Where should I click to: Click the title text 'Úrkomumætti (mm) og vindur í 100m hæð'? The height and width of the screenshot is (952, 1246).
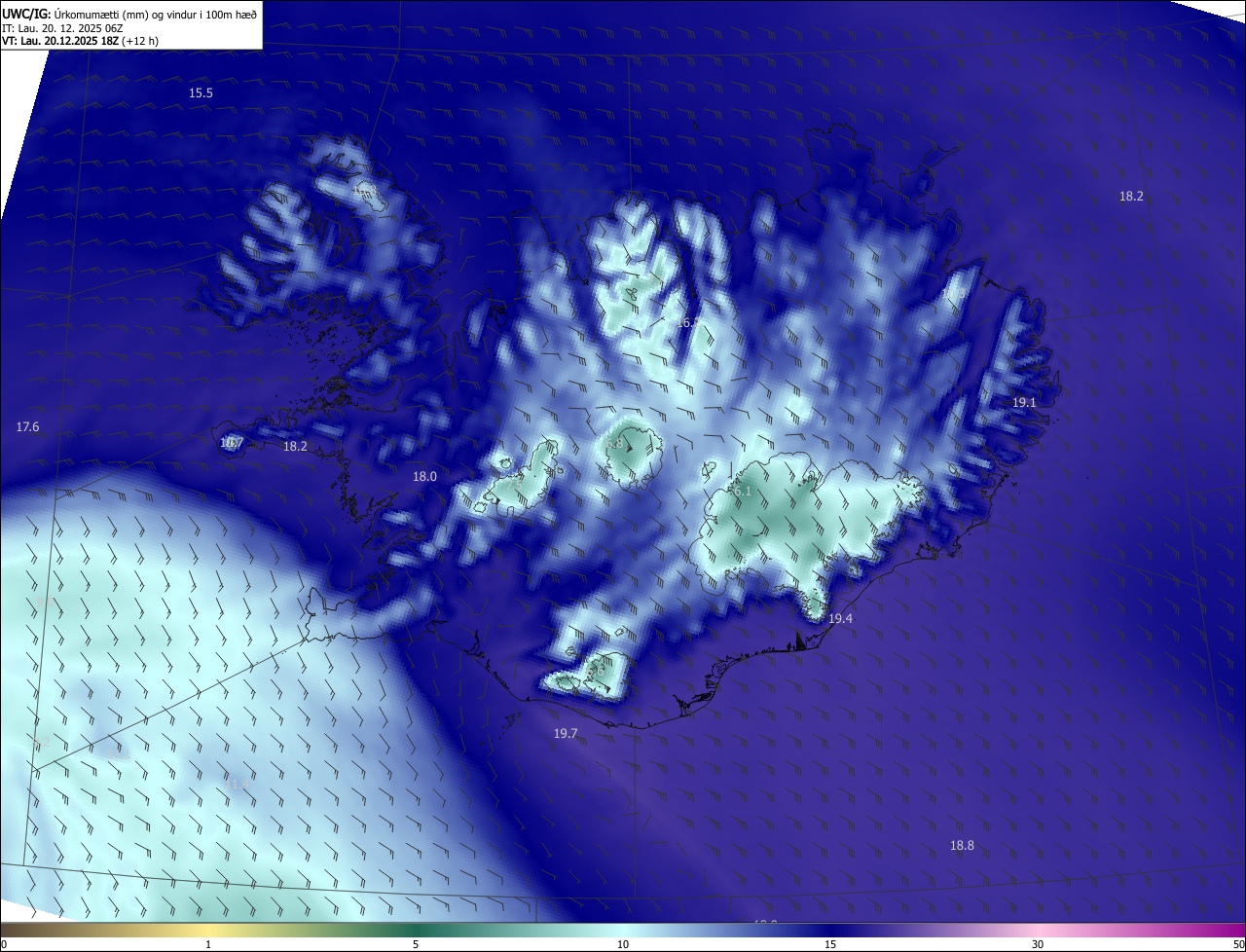pos(156,14)
